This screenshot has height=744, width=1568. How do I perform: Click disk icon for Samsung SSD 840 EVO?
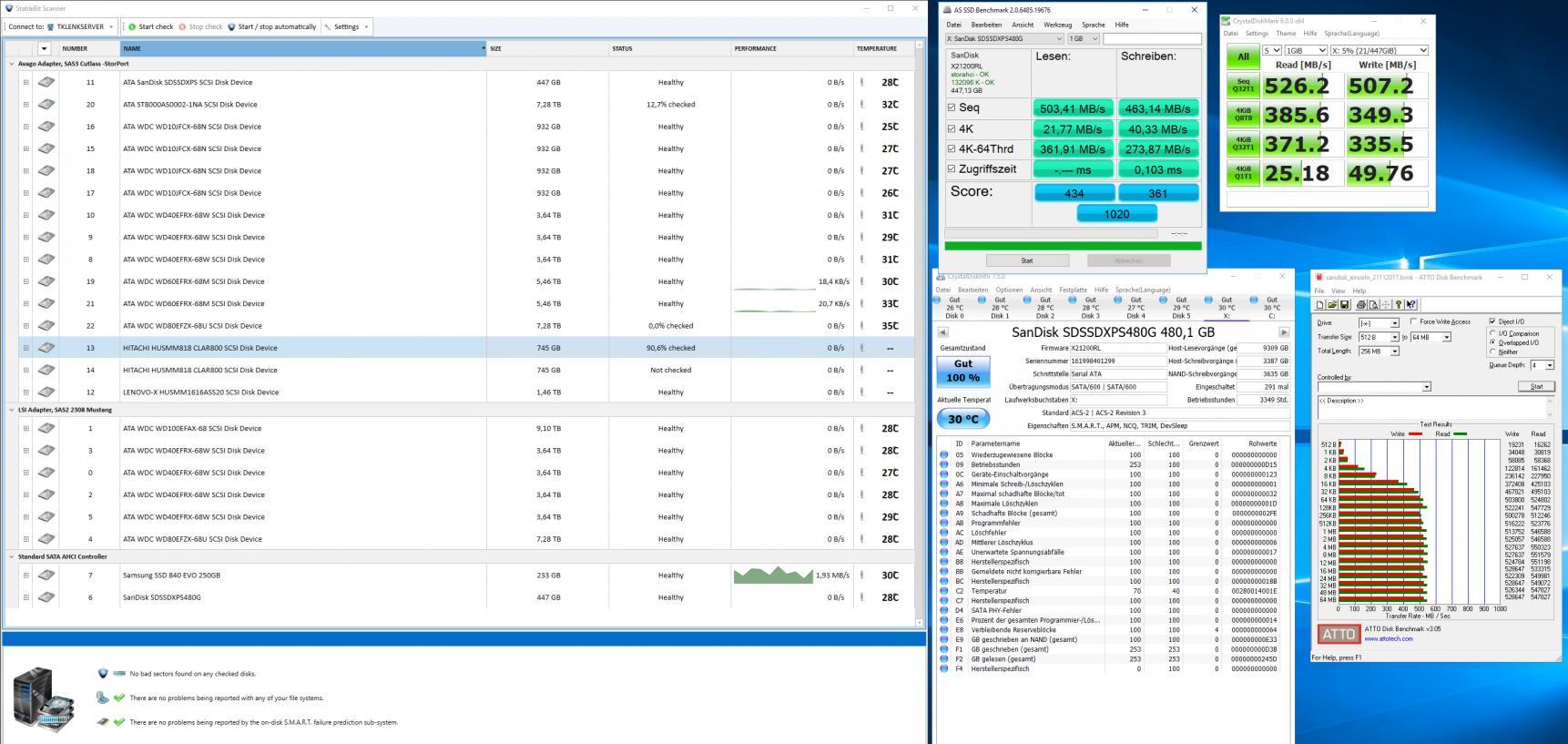coord(46,576)
